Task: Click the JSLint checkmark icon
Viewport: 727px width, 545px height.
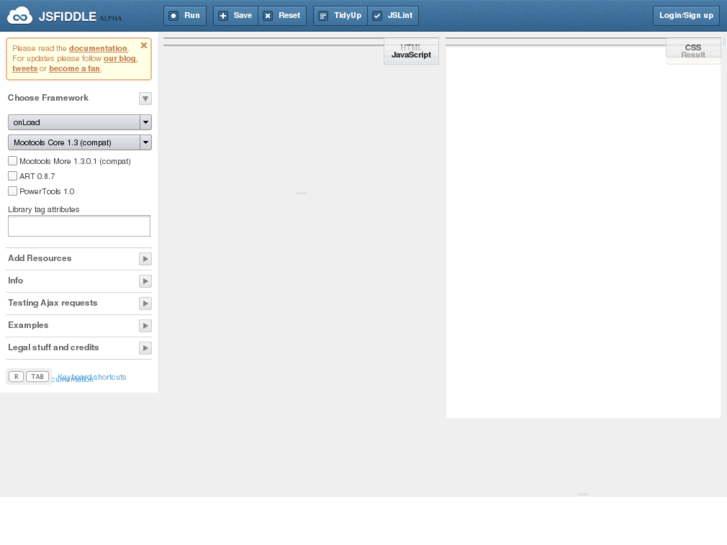Action: tap(377, 16)
